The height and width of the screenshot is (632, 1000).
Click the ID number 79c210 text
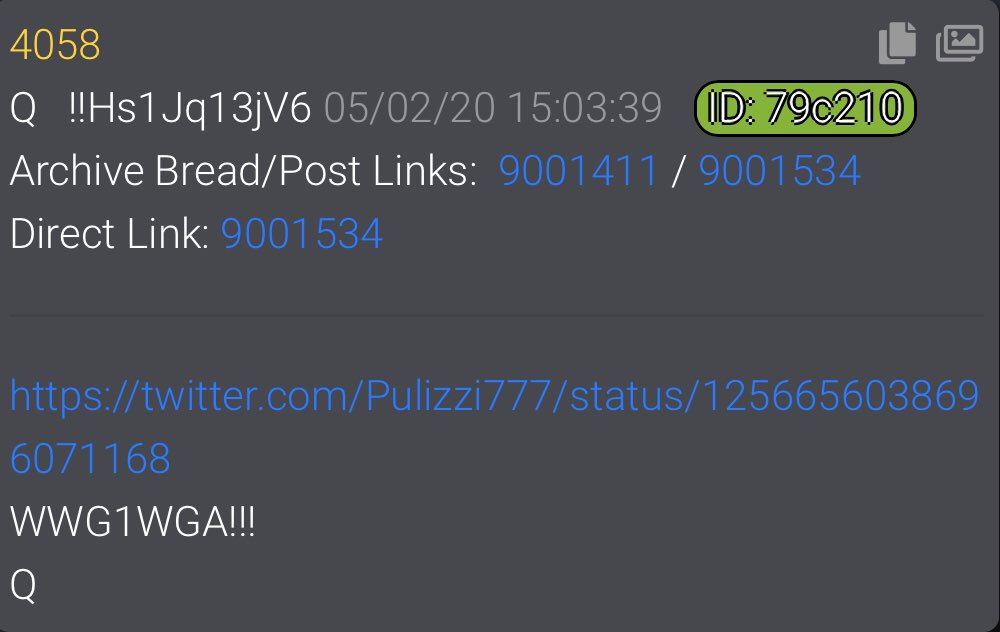click(x=834, y=108)
